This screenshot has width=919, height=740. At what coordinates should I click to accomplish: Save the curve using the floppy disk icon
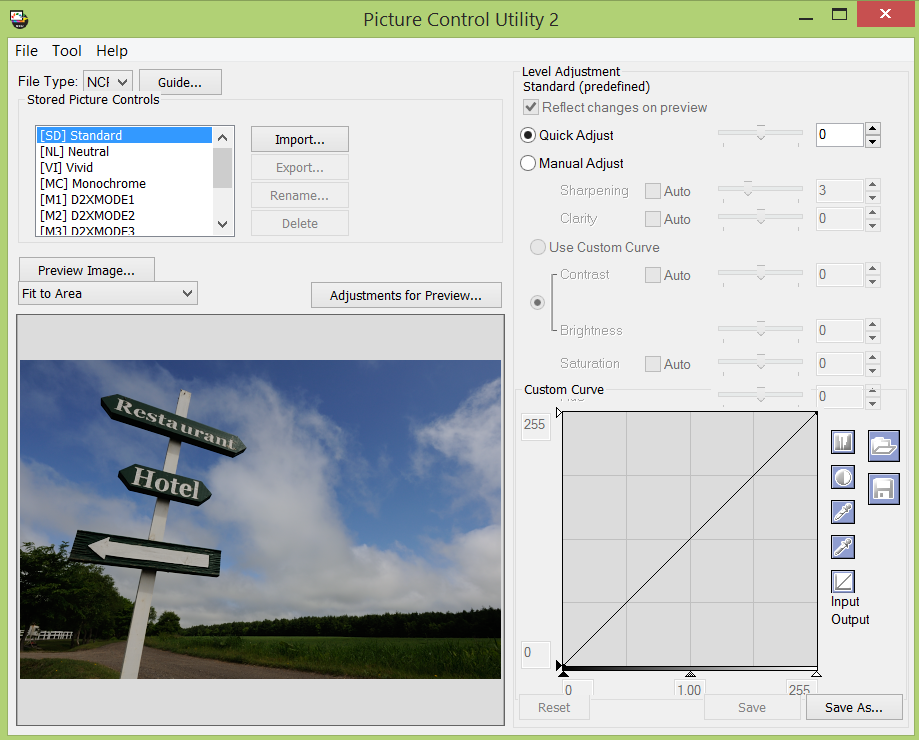(883, 488)
